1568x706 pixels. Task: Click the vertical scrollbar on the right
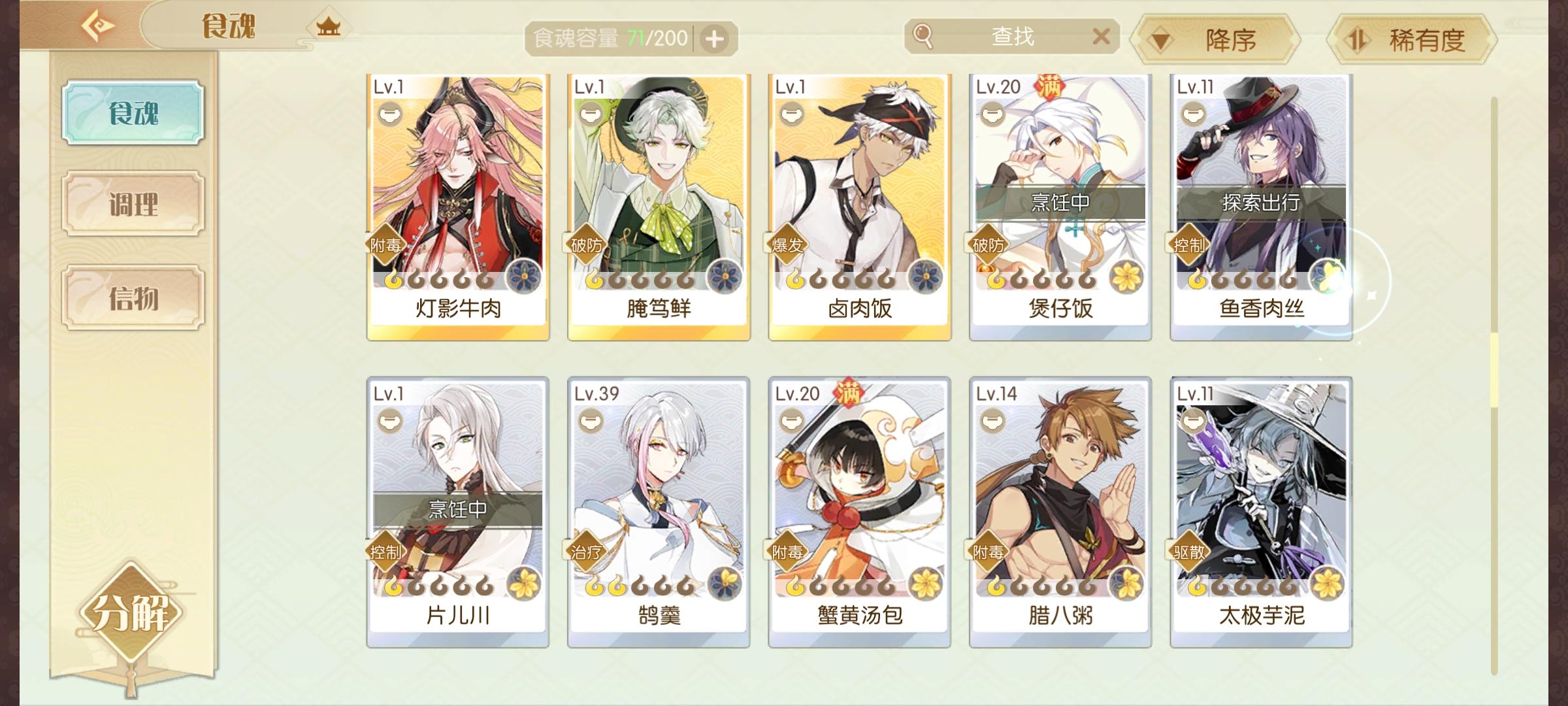click(1494, 386)
